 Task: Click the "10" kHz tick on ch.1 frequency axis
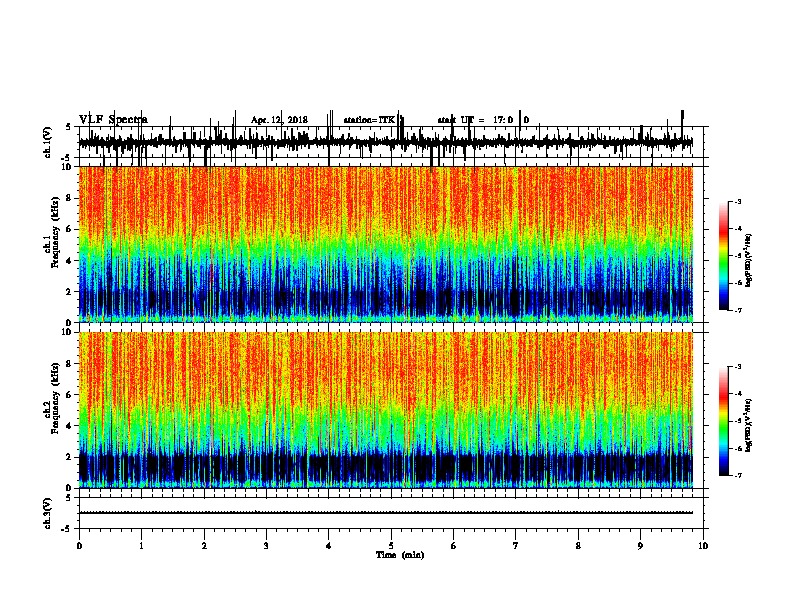click(x=68, y=167)
